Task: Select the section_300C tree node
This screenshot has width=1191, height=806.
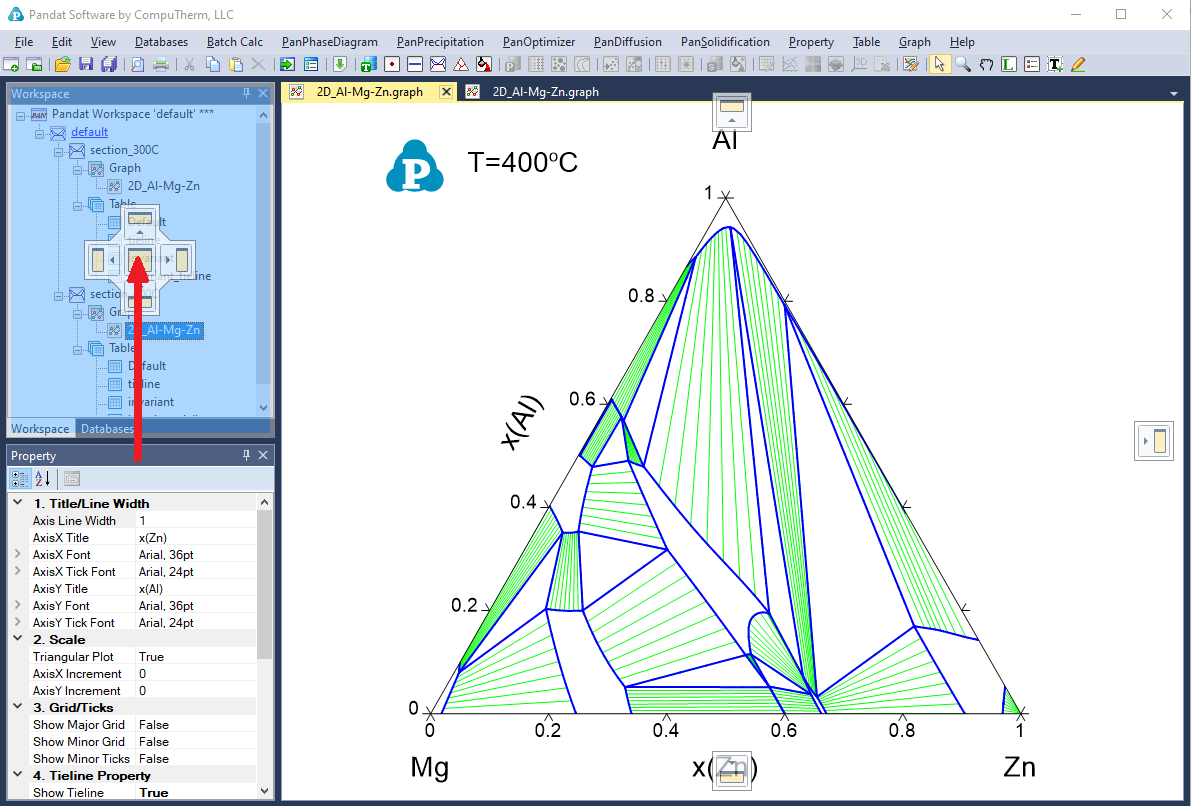Action: click(x=124, y=150)
